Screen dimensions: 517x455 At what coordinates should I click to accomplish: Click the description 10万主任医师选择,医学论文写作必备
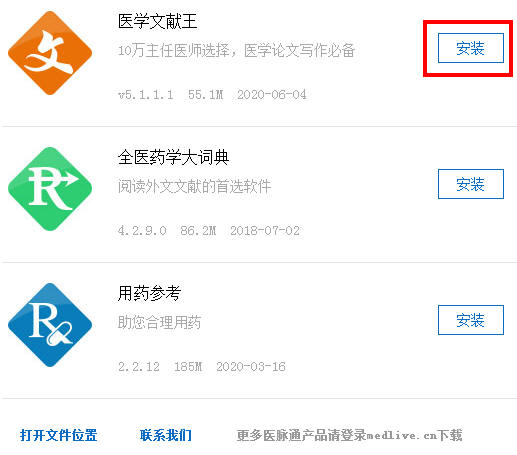[x=237, y=51]
